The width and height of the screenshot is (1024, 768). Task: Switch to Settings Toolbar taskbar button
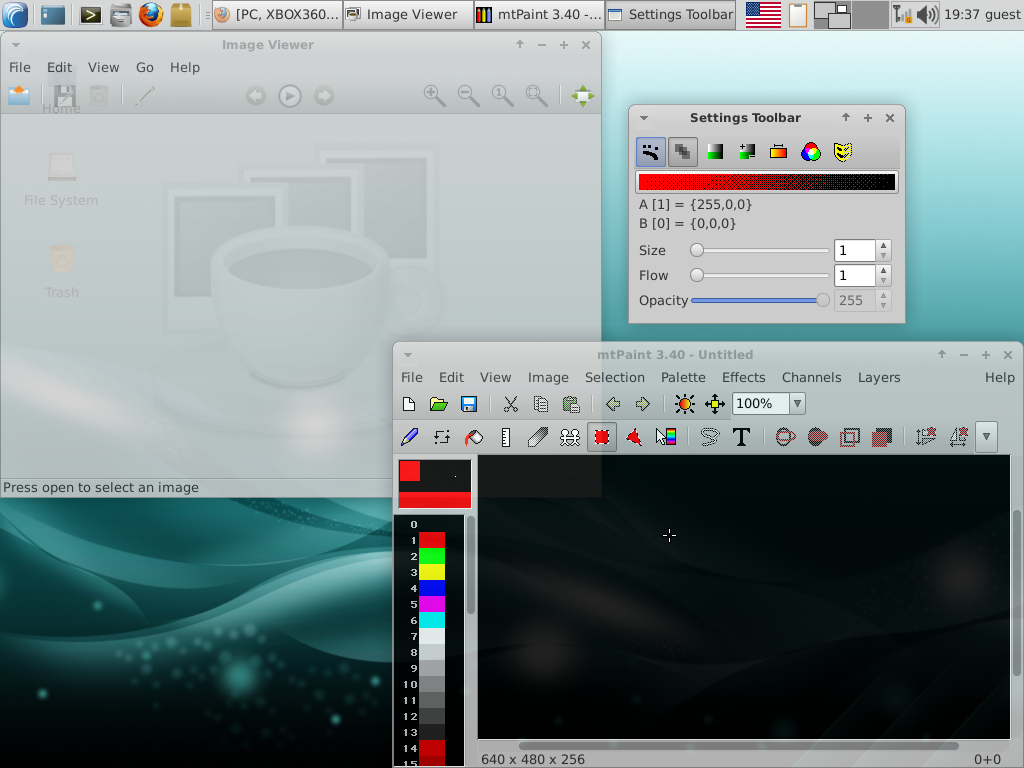(x=670, y=14)
